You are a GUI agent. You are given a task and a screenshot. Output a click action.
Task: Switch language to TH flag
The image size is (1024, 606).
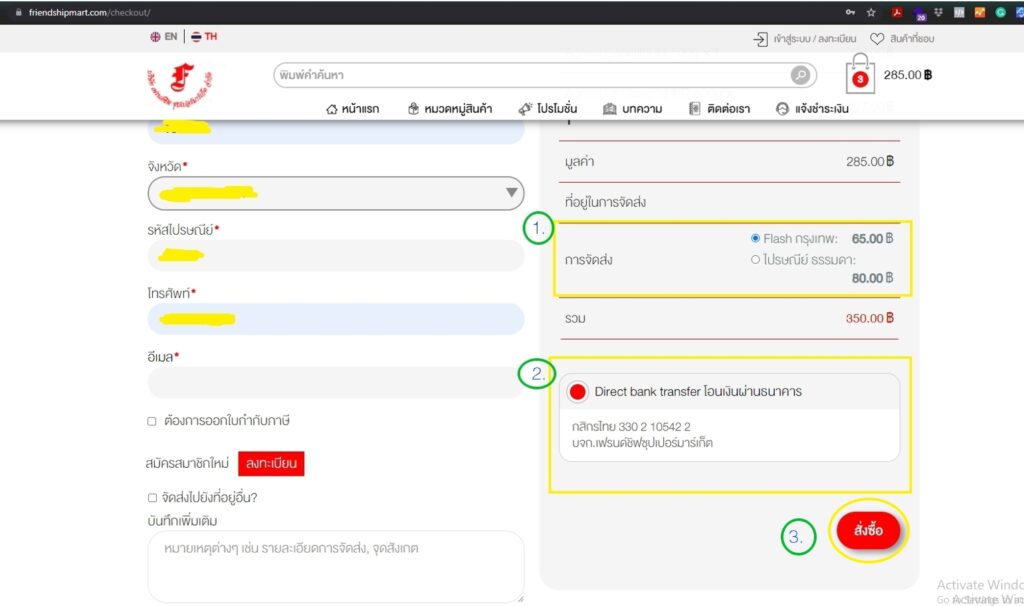pyautogui.click(x=204, y=36)
